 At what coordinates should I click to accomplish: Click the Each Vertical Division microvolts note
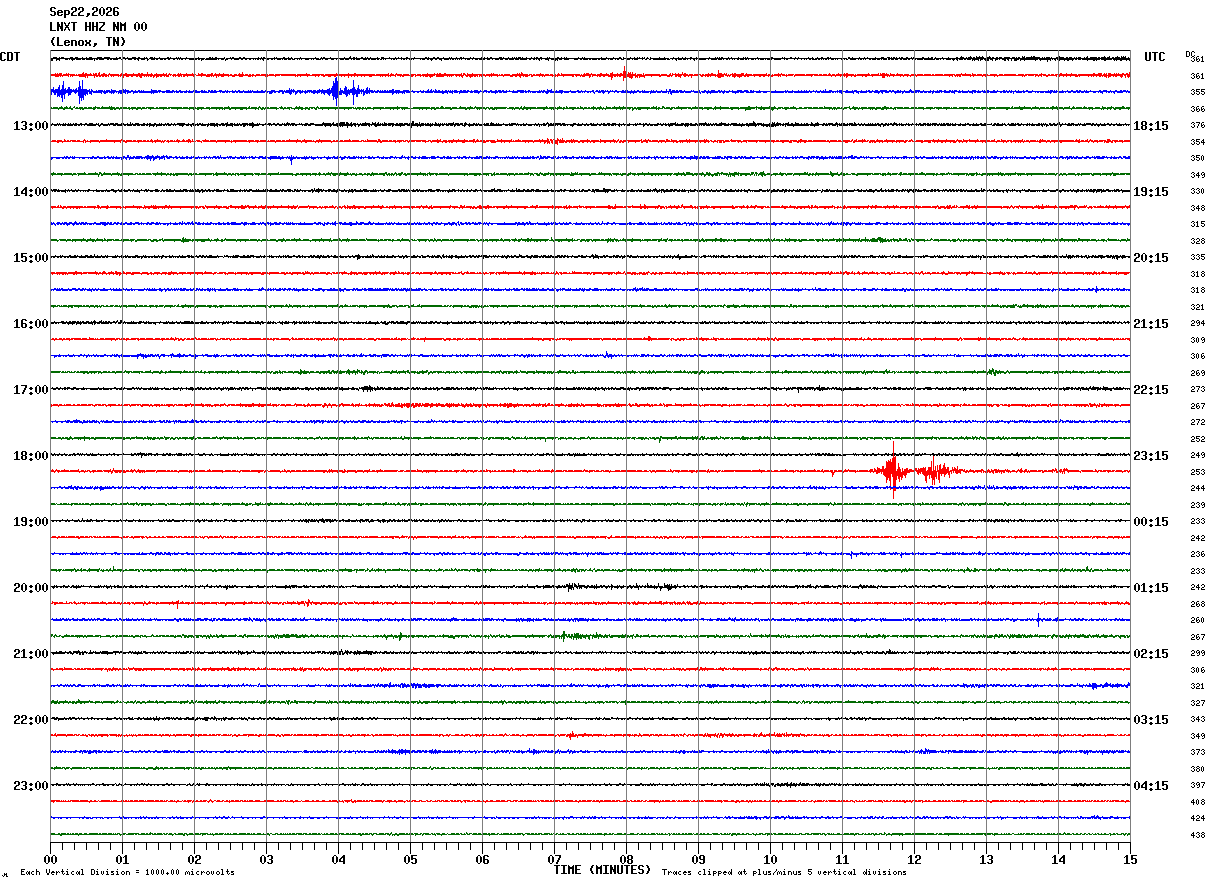point(127,872)
